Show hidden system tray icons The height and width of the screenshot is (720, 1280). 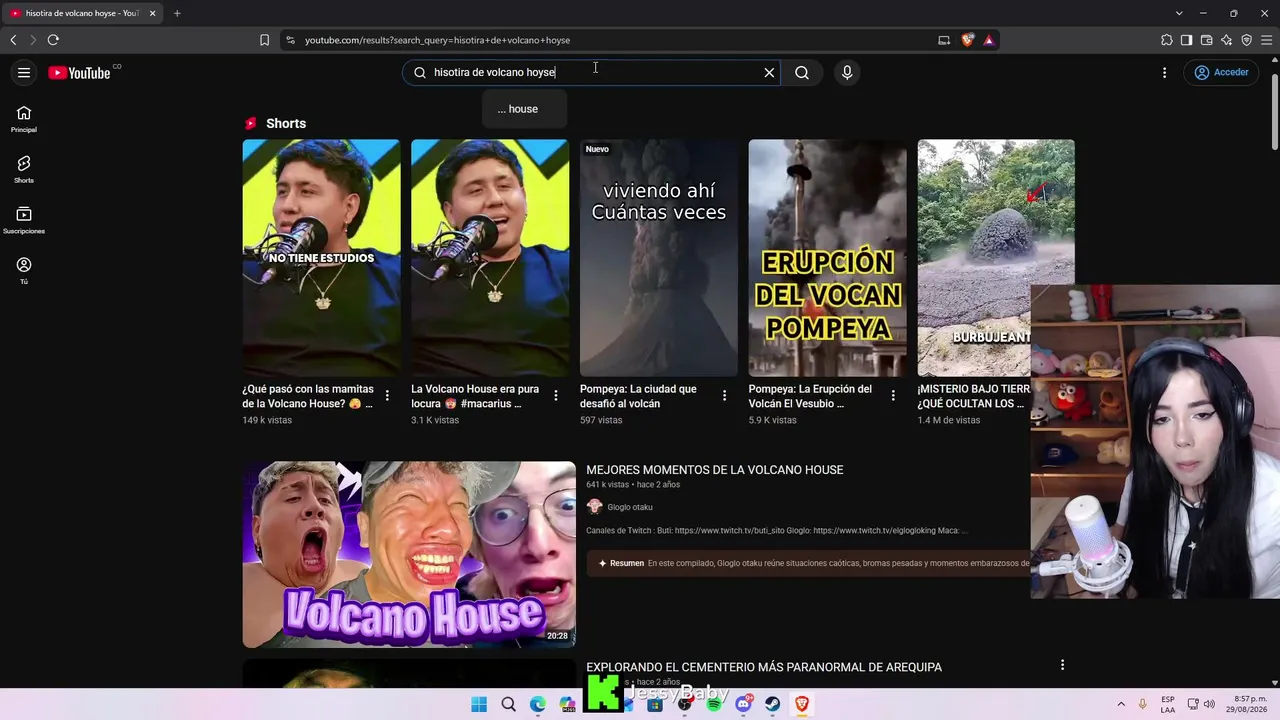pyautogui.click(x=1121, y=704)
